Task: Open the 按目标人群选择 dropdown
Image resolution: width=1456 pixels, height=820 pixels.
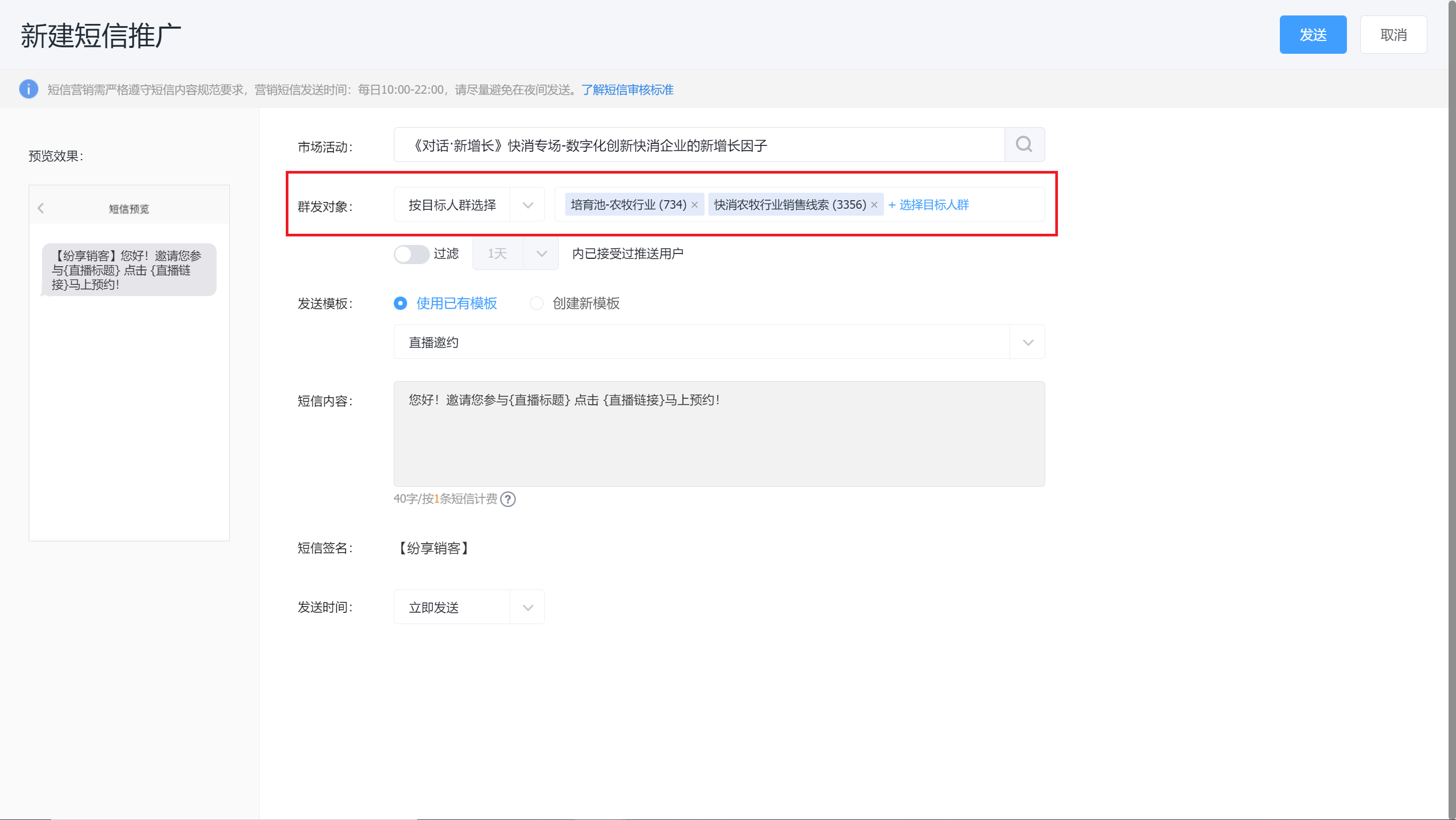Action: pos(469,204)
